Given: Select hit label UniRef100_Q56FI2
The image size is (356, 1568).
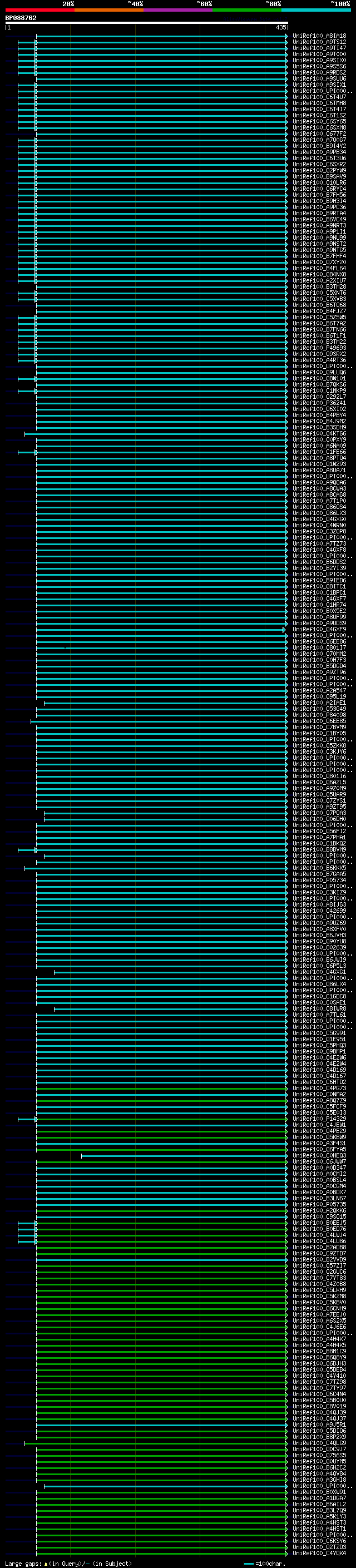Looking at the screenshot, I should coord(319,832).
